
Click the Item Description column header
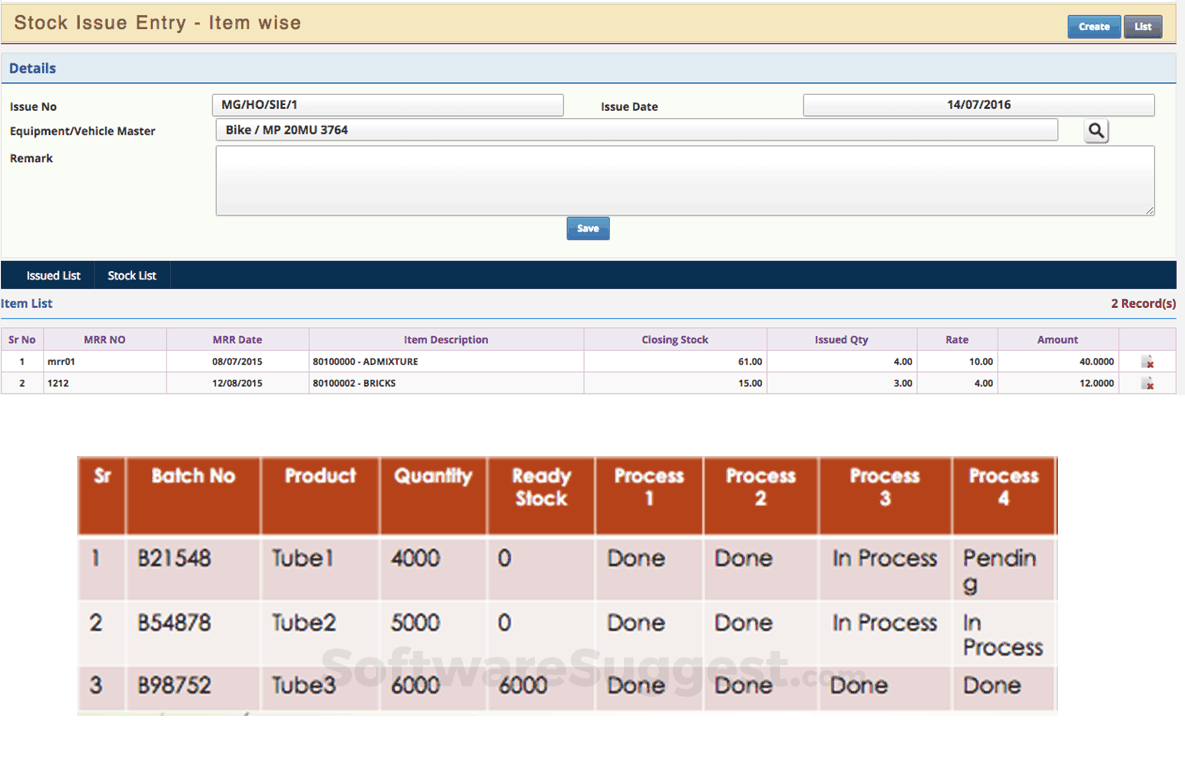[x=446, y=340]
